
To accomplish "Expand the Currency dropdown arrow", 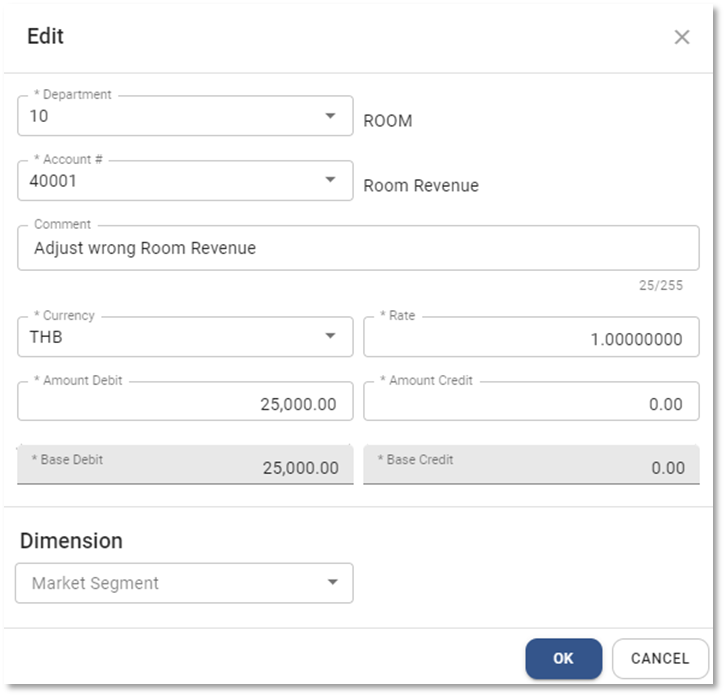I will coord(330,337).
